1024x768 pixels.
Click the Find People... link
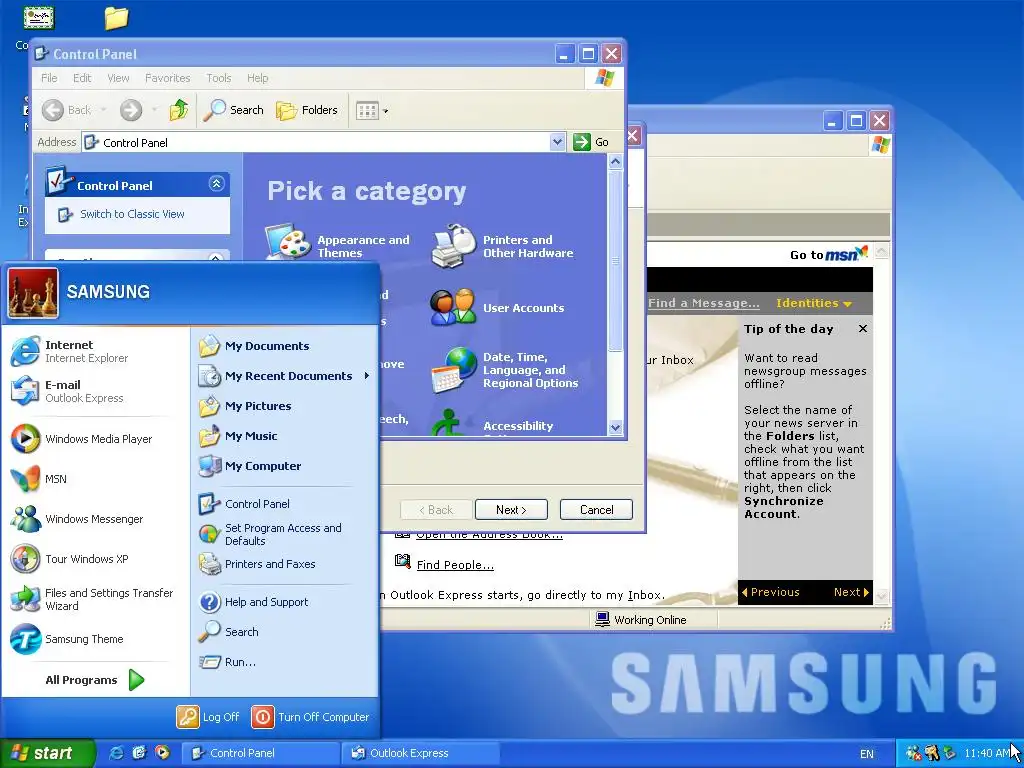pyautogui.click(x=455, y=565)
